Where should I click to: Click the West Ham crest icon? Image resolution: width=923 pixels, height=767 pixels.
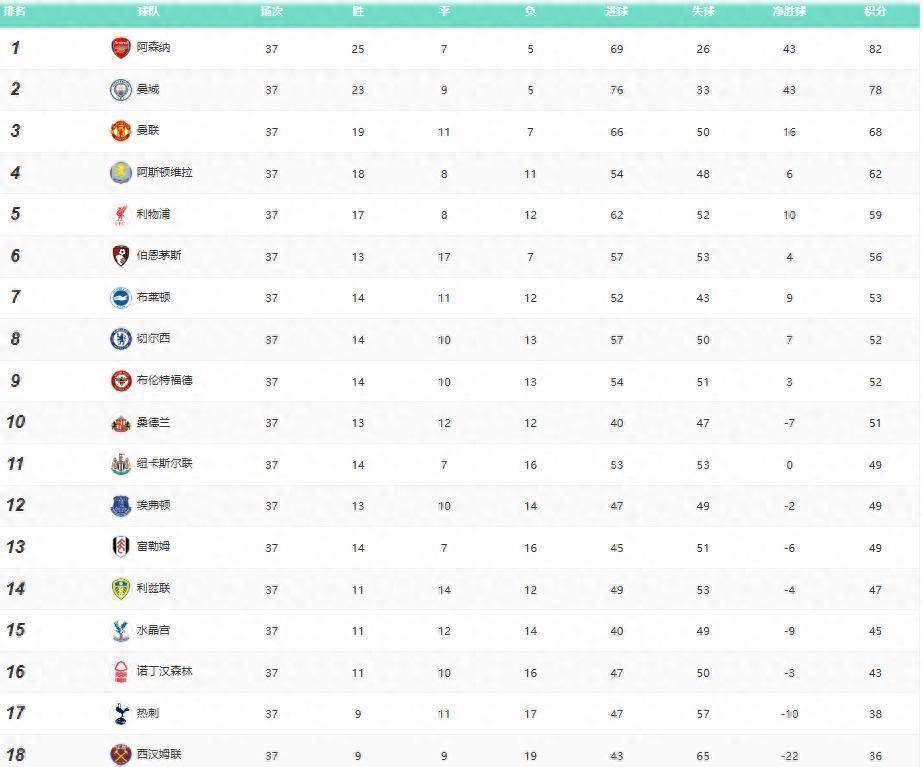pyautogui.click(x=121, y=755)
